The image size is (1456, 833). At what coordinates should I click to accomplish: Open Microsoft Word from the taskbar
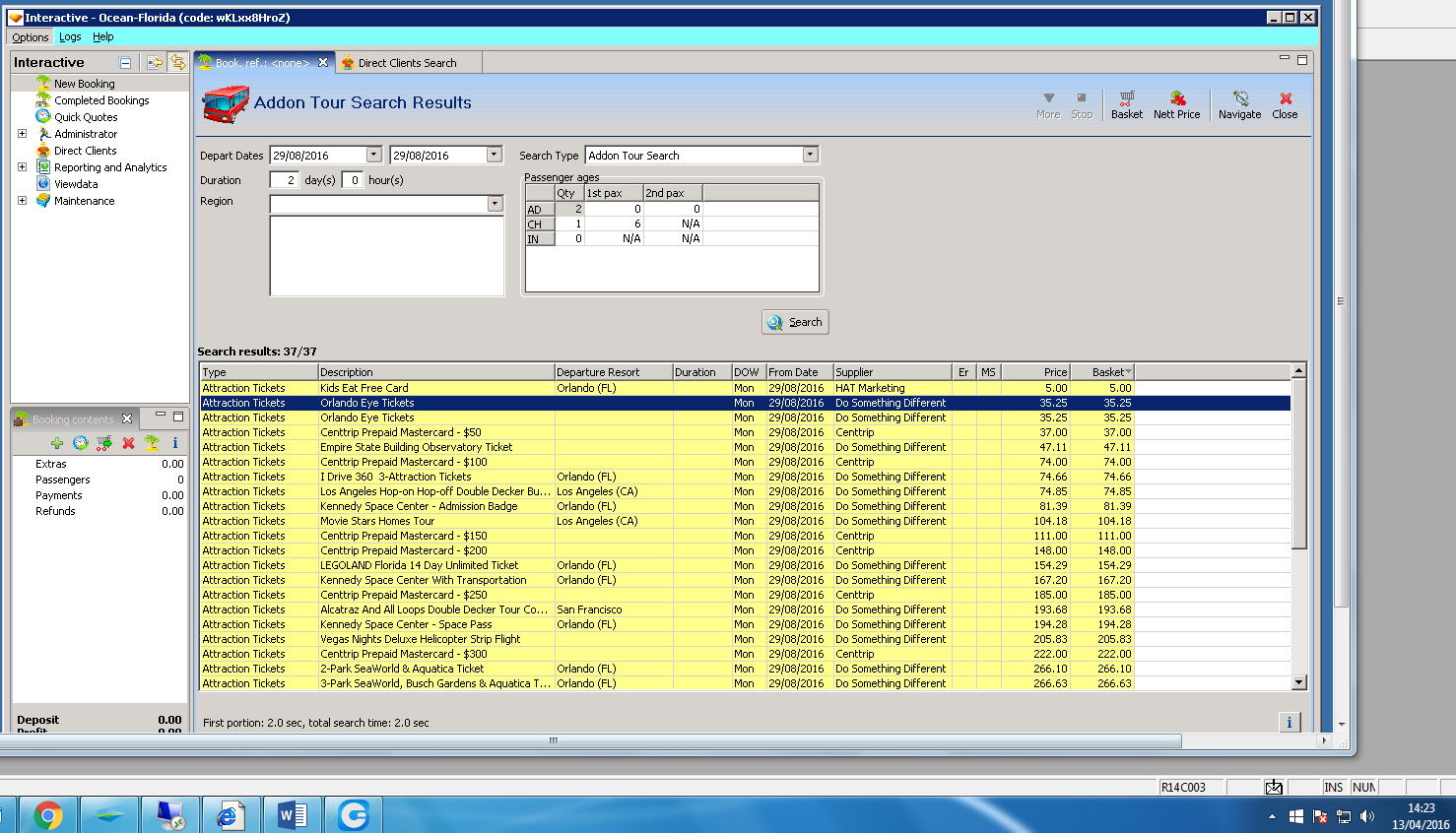293,815
